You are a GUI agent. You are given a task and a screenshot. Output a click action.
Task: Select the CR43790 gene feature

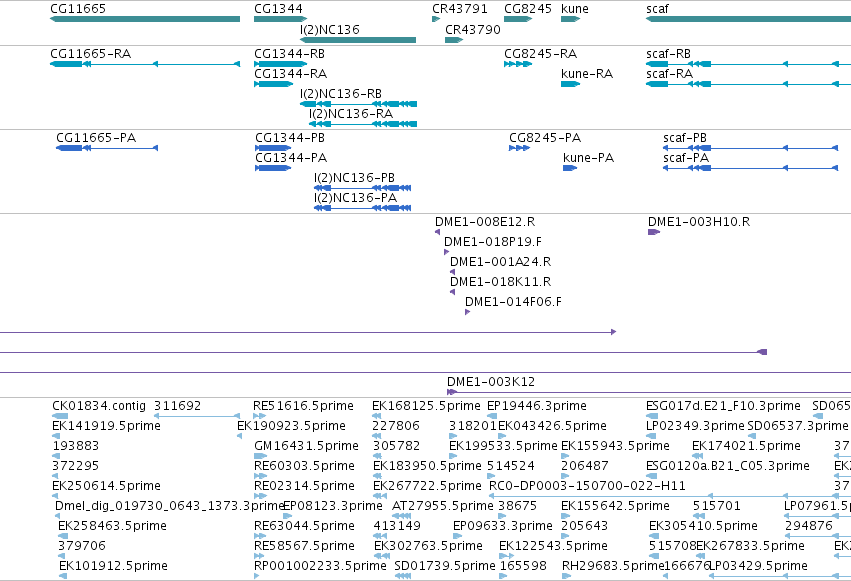click(x=454, y=40)
